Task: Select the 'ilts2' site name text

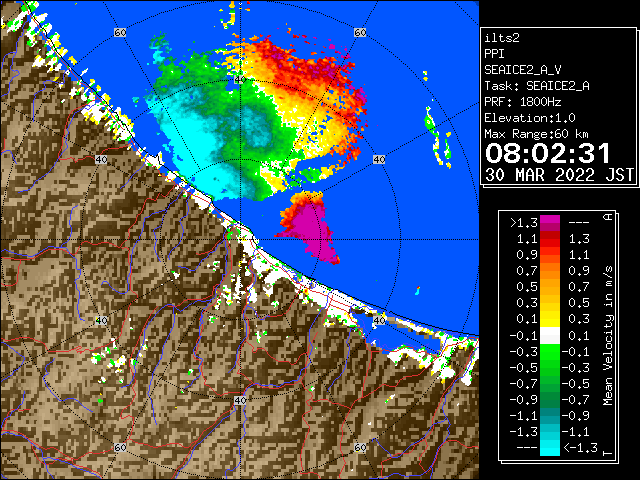Action: (x=502, y=38)
